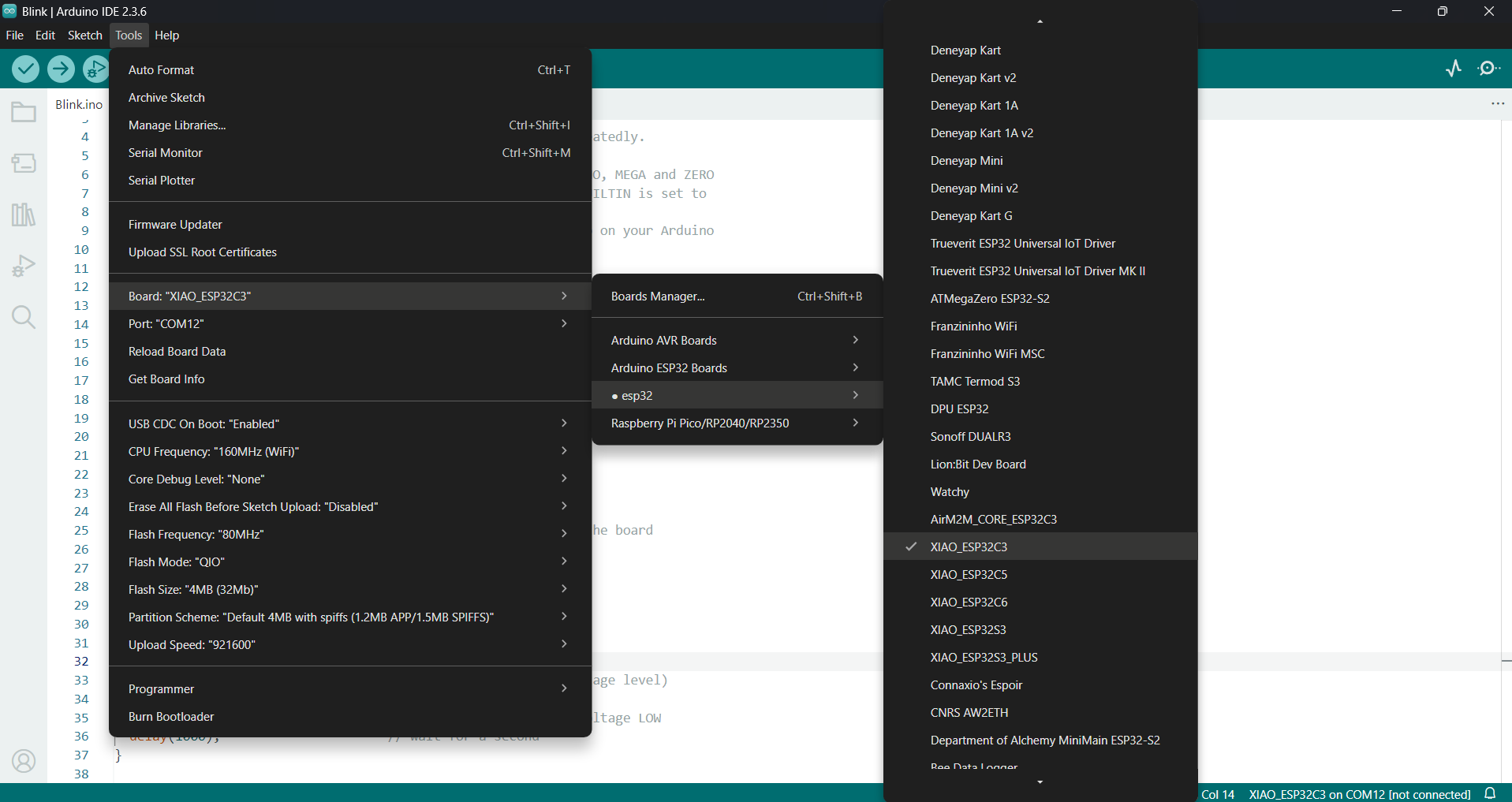The width and height of the screenshot is (1512, 802).
Task: Expand the Programmer submenu
Action: coord(350,688)
